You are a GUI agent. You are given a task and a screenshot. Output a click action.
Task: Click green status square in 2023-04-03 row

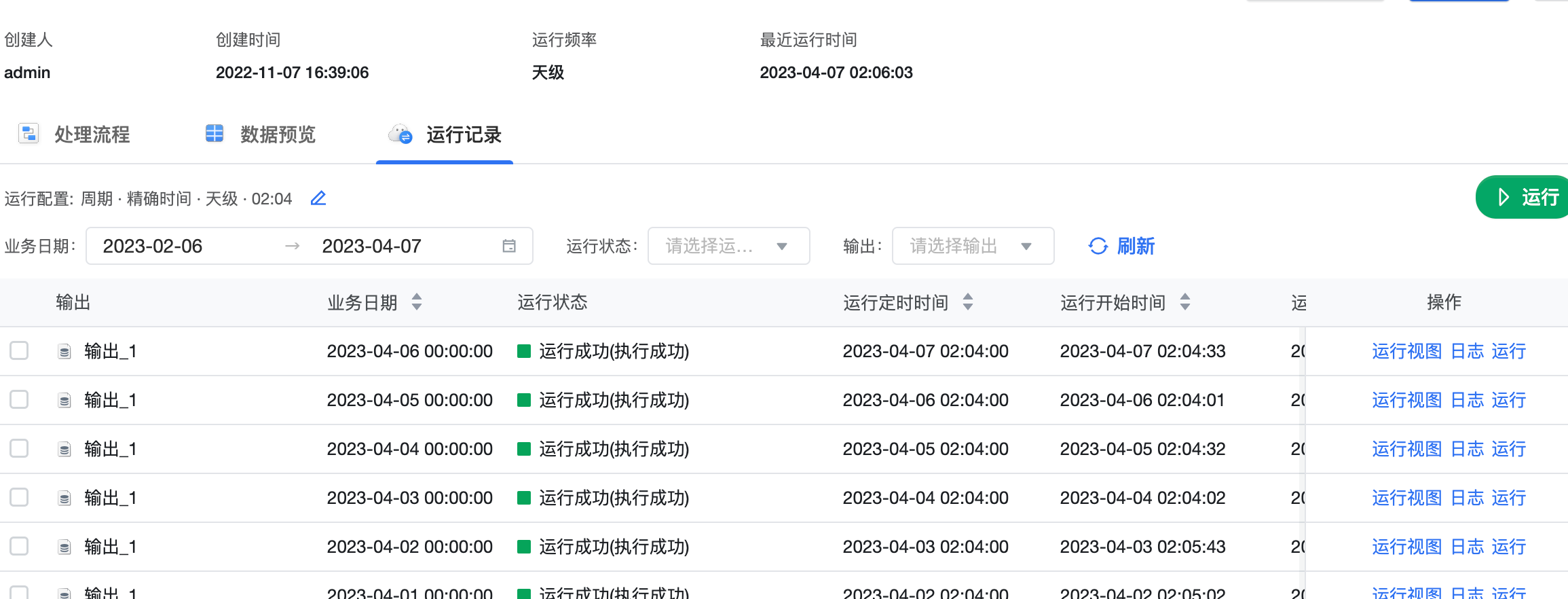(x=523, y=498)
